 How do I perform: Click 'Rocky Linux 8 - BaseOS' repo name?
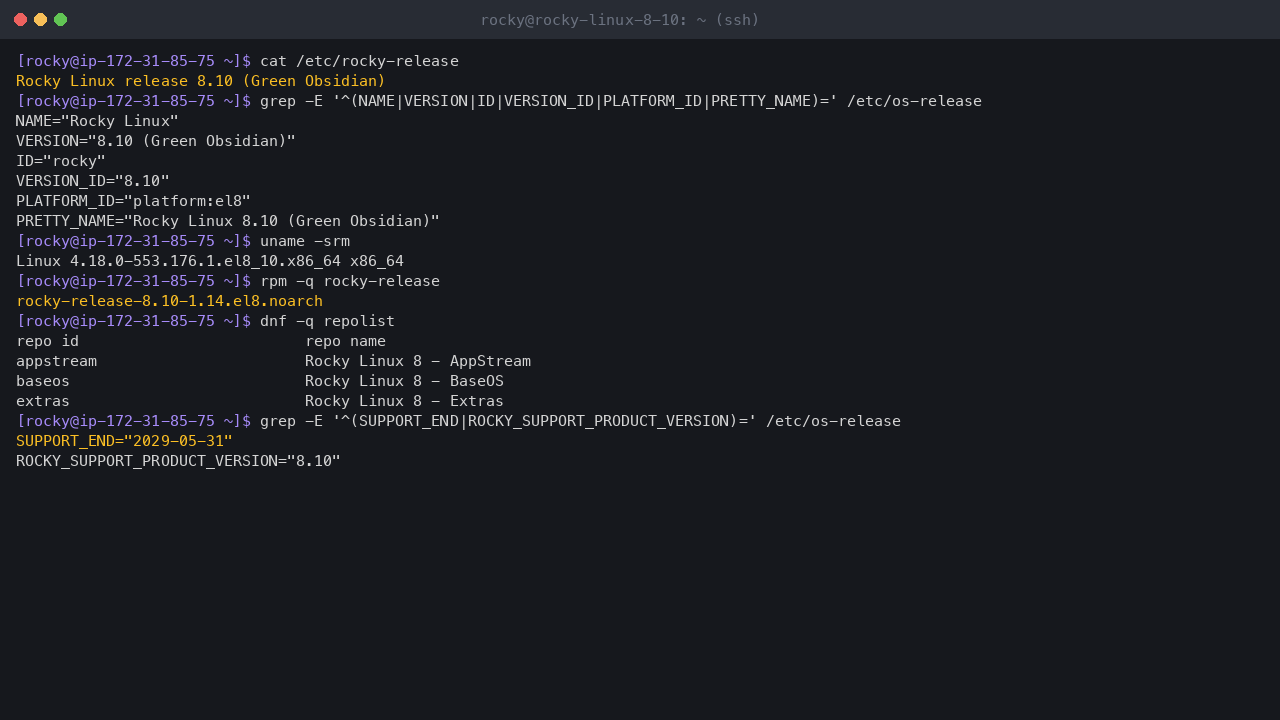pos(404,381)
